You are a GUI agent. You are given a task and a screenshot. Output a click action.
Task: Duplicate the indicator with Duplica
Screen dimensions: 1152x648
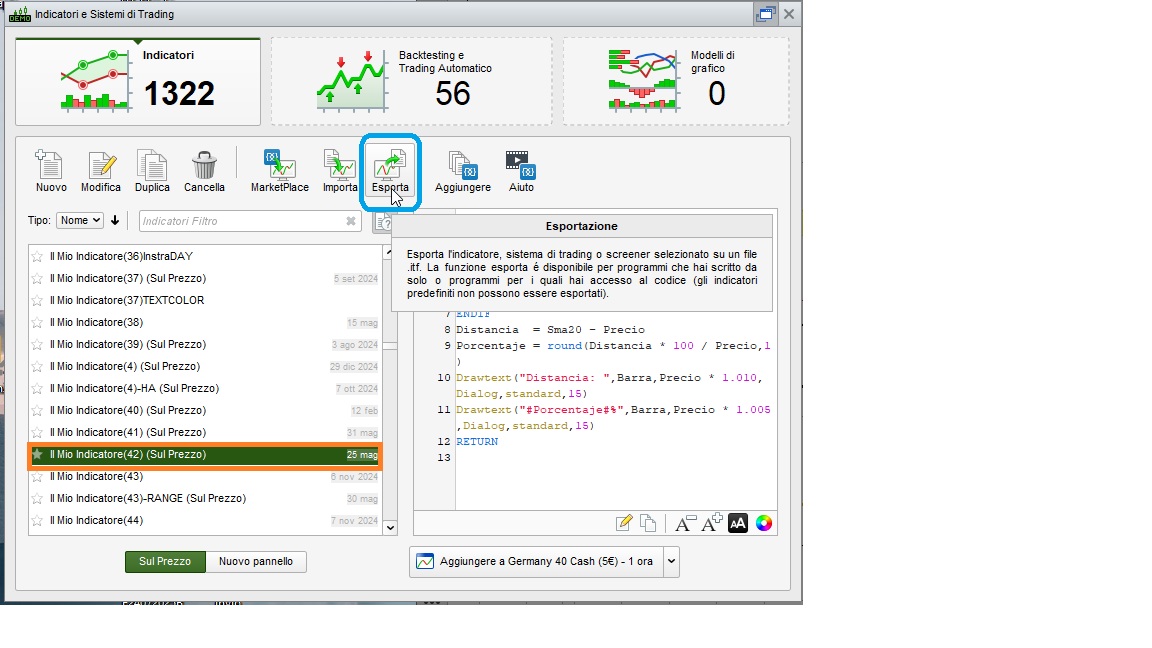click(x=152, y=167)
